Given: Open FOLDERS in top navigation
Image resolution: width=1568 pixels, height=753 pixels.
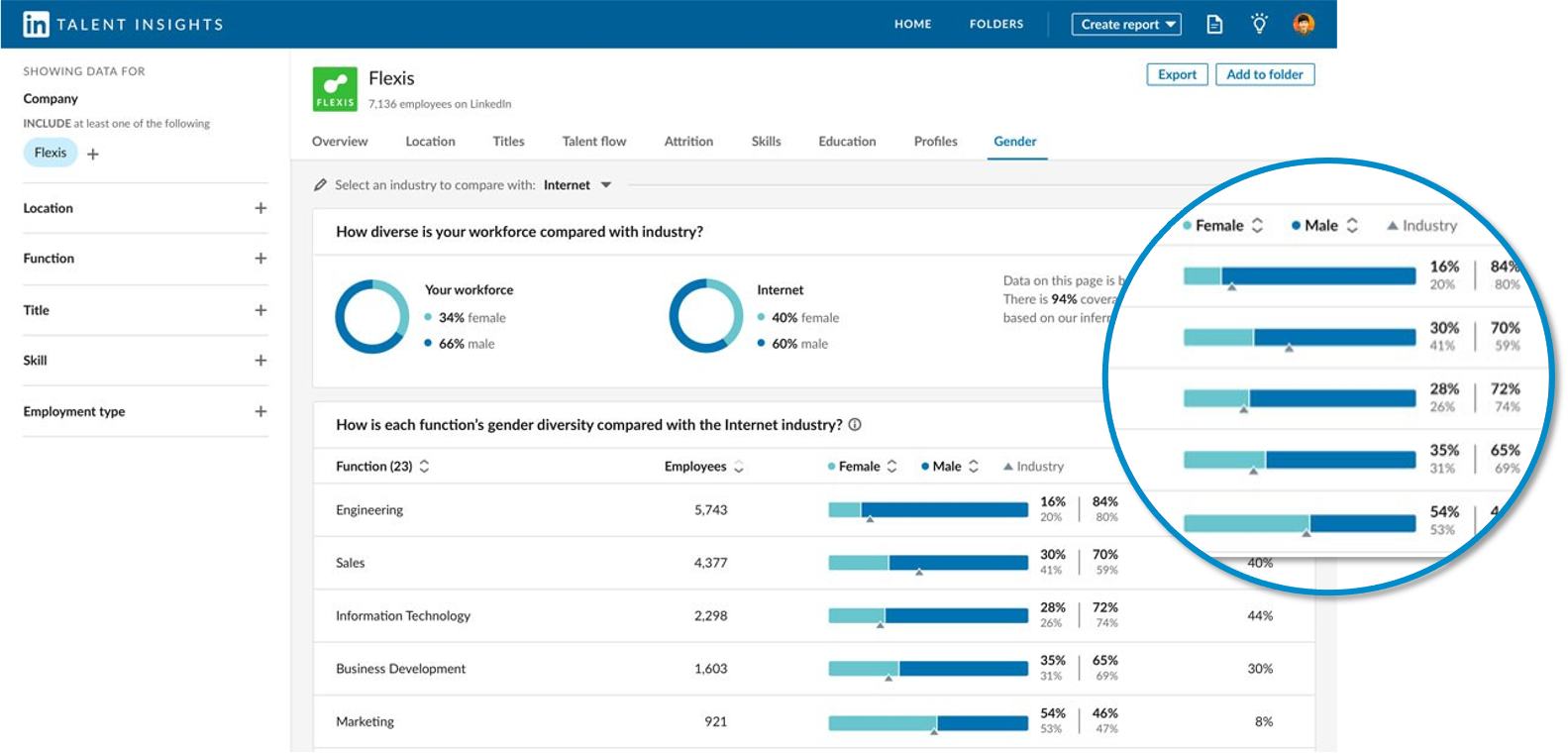Looking at the screenshot, I should [996, 24].
